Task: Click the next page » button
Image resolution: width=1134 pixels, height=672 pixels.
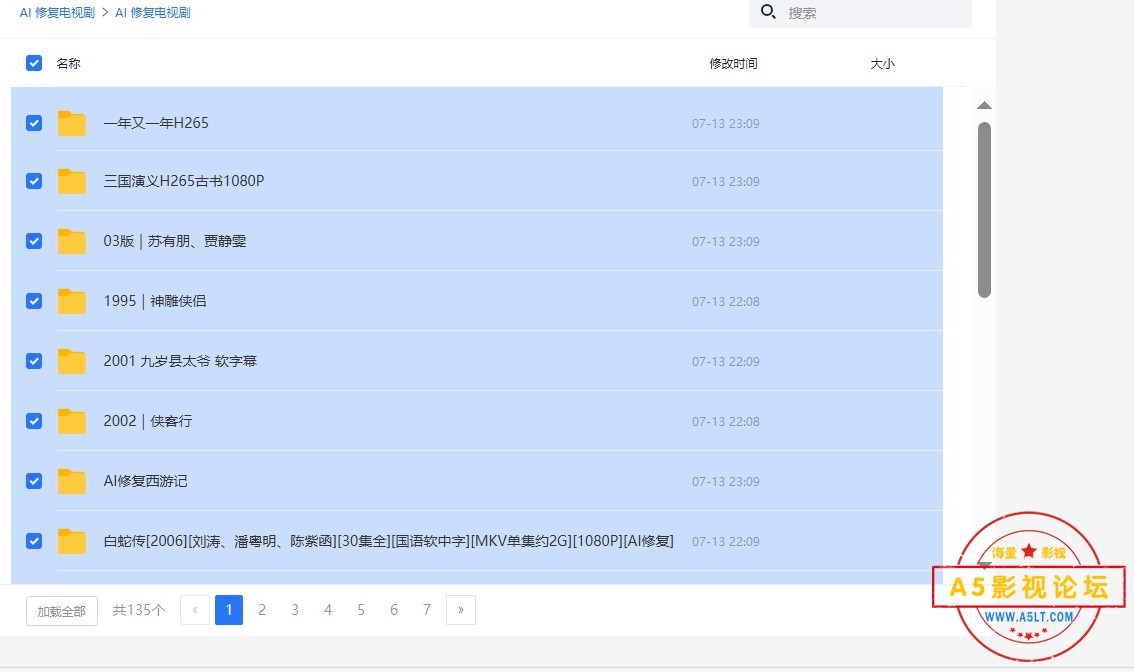Action: pyautogui.click(x=461, y=610)
